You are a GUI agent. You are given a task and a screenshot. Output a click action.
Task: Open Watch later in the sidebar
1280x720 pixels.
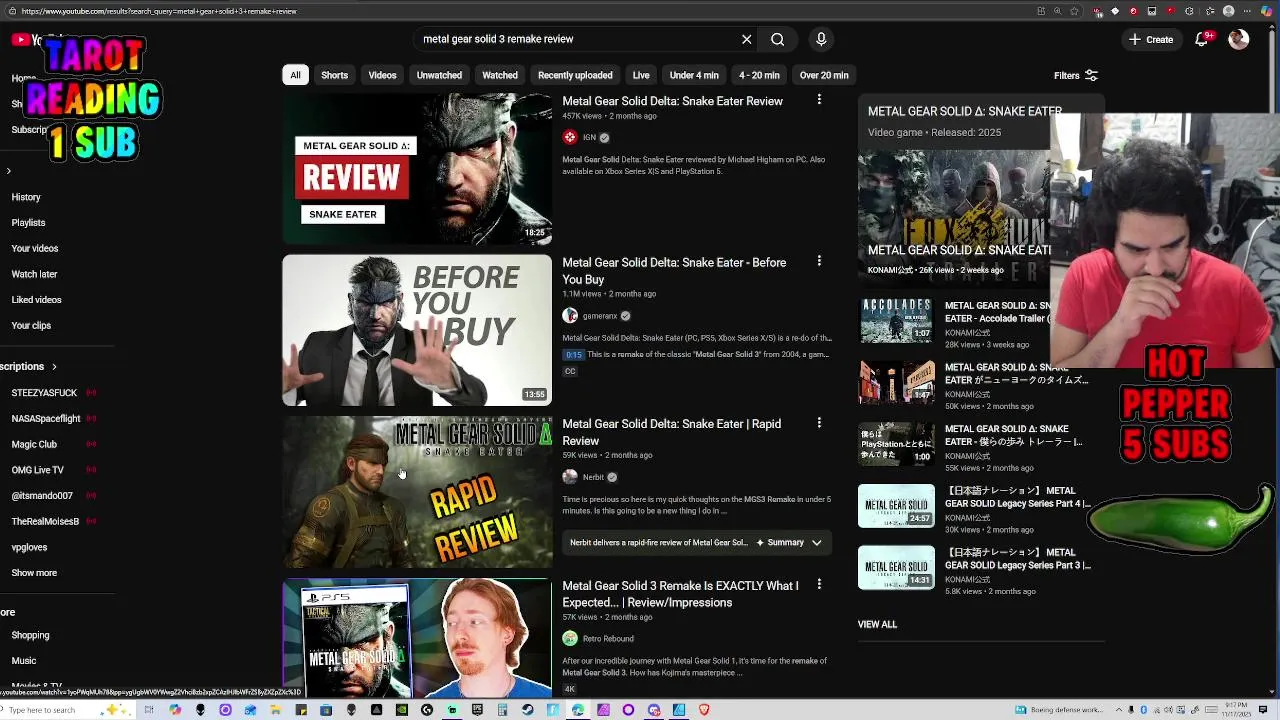34,274
